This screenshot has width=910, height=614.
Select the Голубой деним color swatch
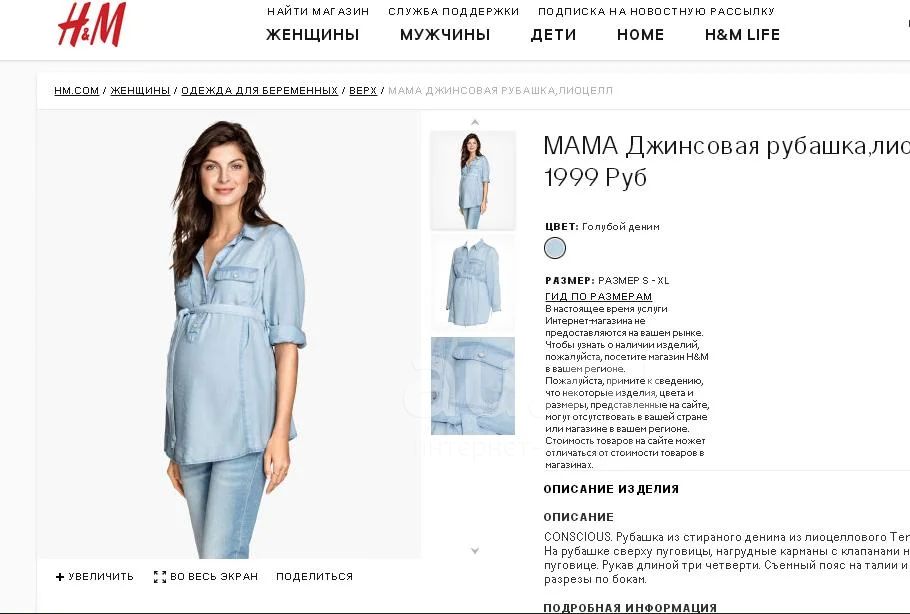point(555,248)
